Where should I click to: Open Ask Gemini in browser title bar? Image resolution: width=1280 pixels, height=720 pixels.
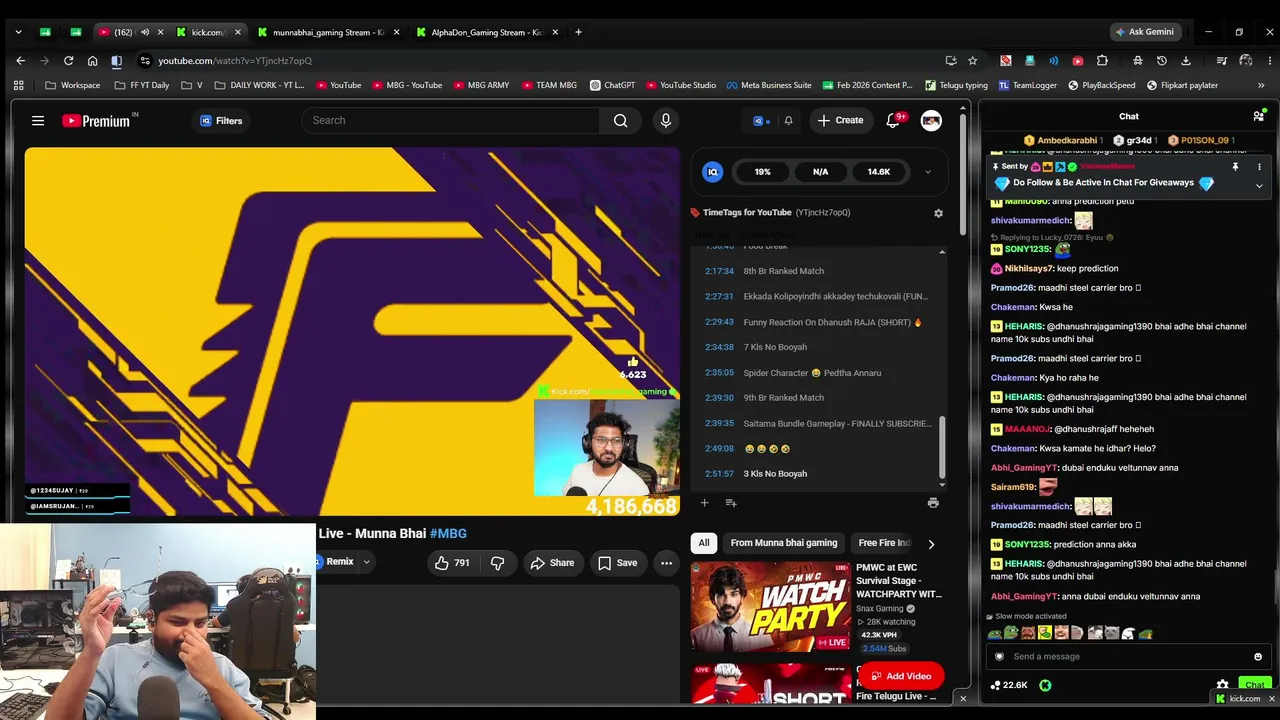[x=1144, y=32]
